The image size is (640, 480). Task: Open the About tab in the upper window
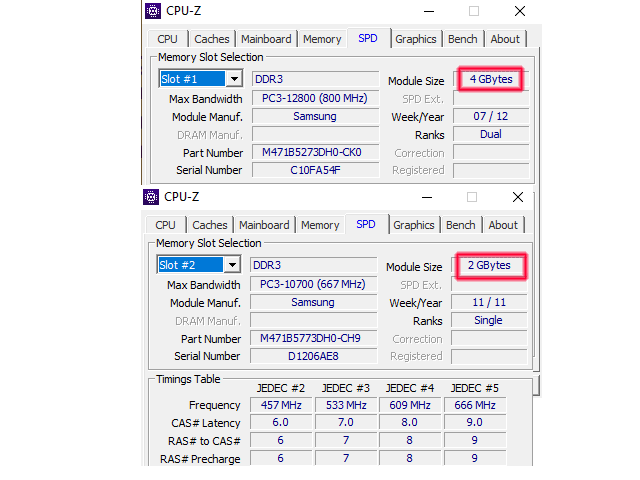point(505,39)
